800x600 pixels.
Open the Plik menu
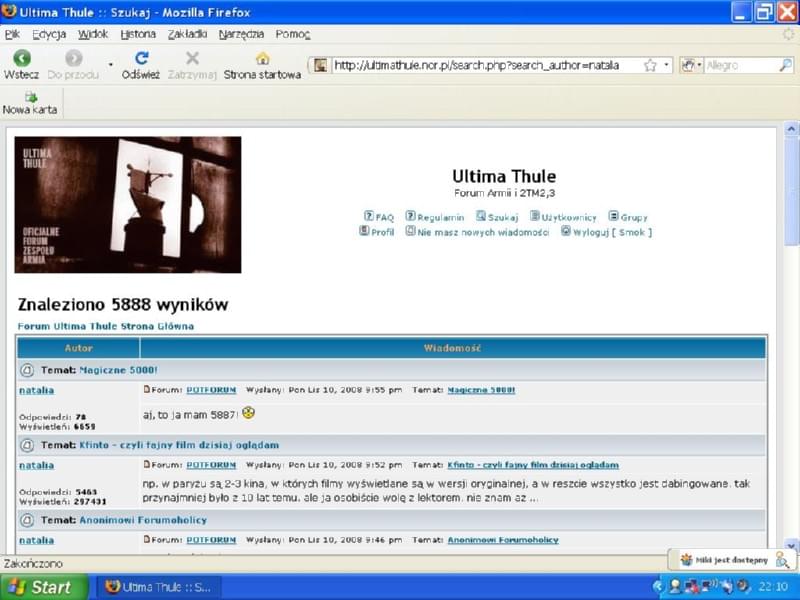click(12, 34)
